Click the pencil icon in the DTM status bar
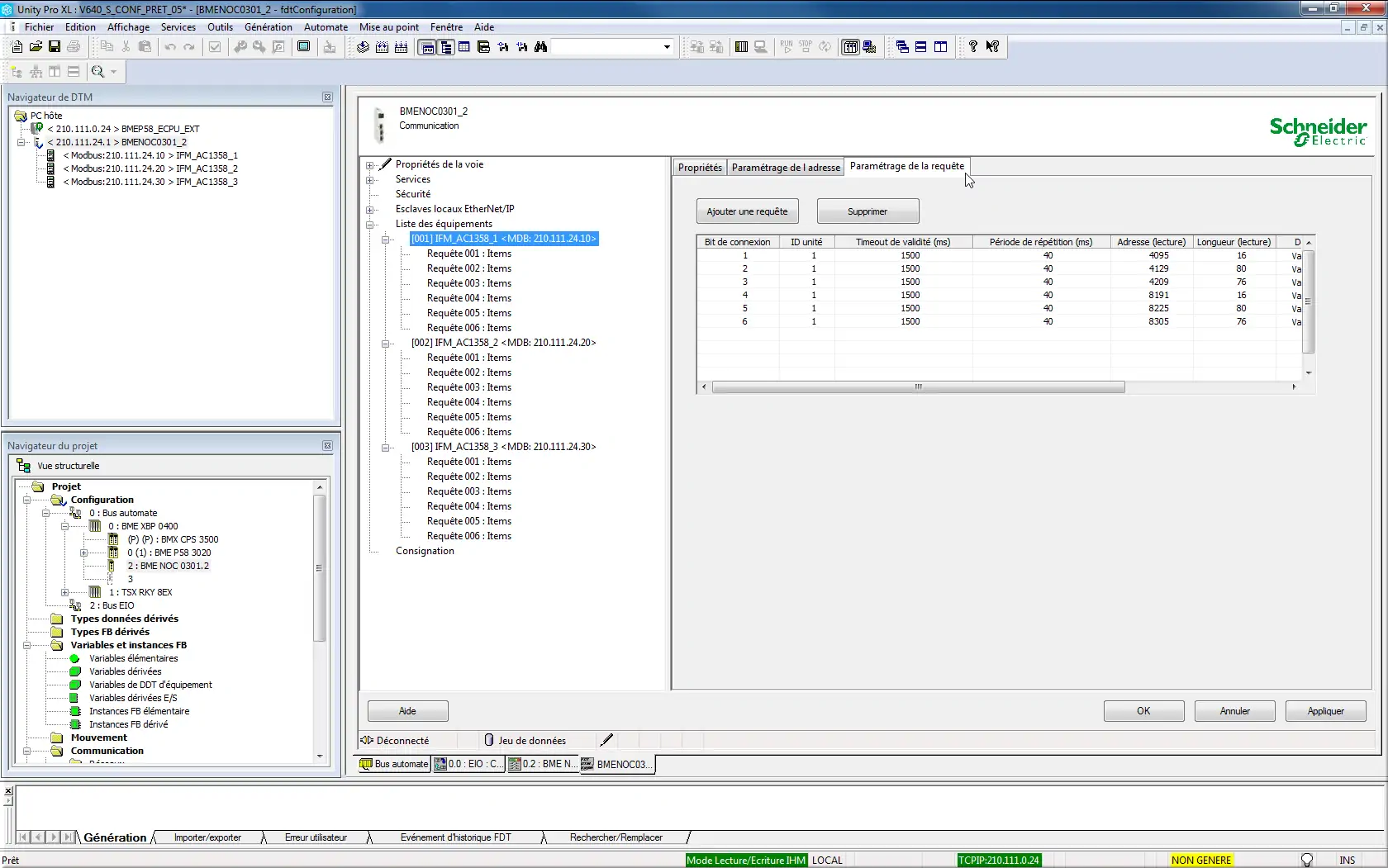The image size is (1388, 868). 607,740
